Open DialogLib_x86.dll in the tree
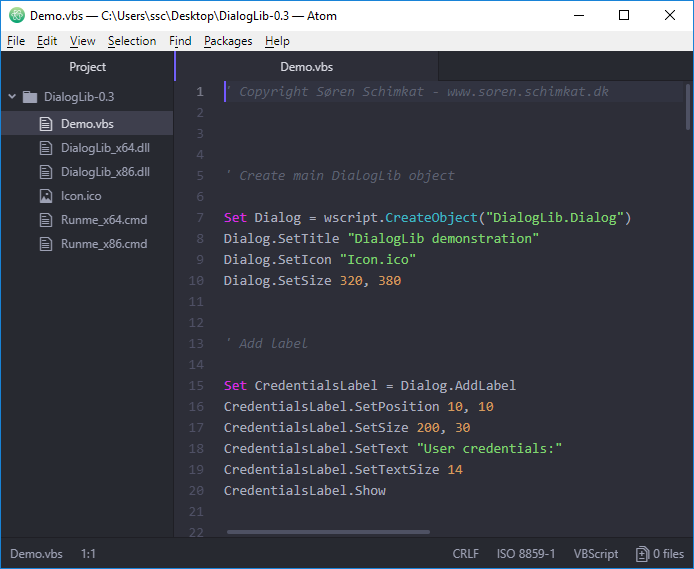Viewport: 694px width, 569px height. point(105,172)
